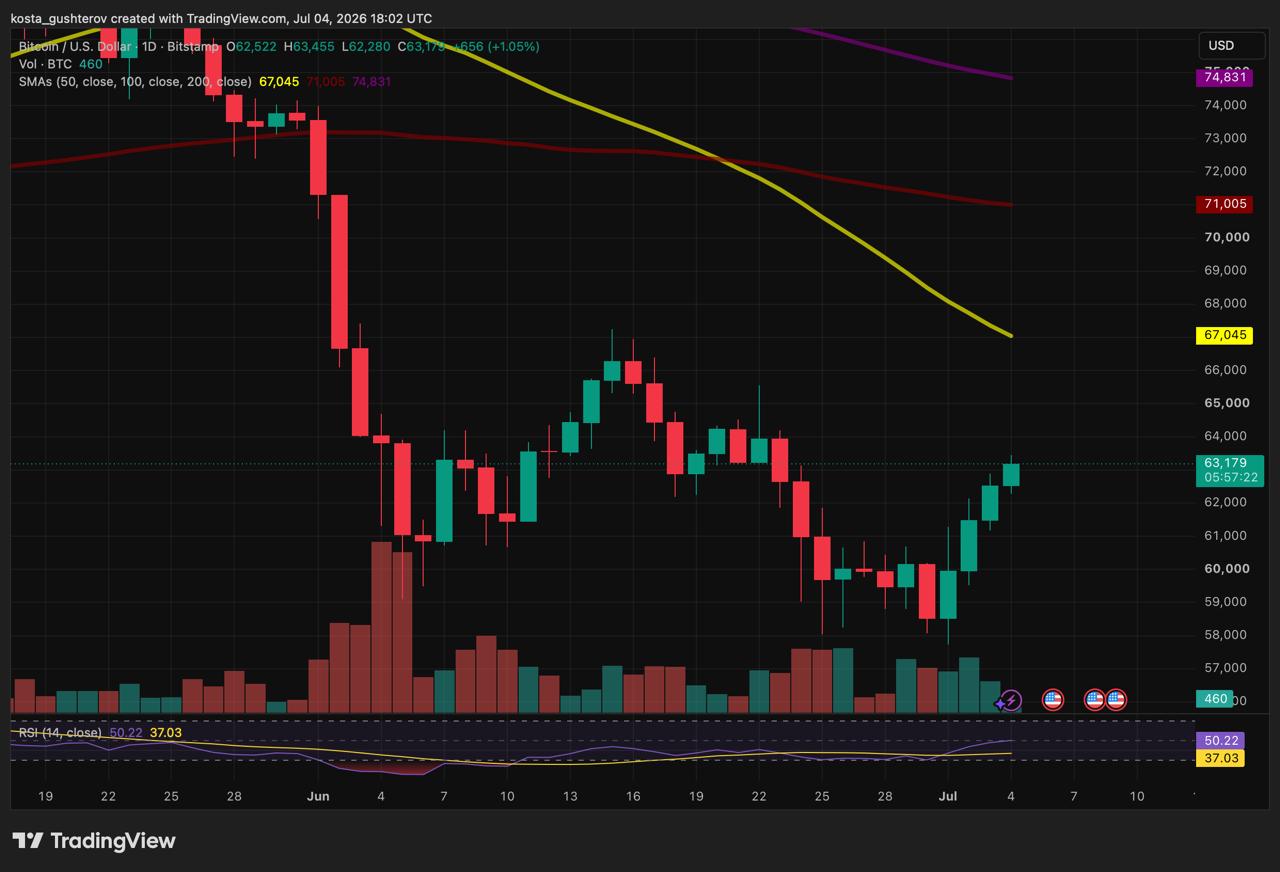The height and width of the screenshot is (872, 1280).
Task: Click the 68,000 price axis level
Action: pos(1226,303)
